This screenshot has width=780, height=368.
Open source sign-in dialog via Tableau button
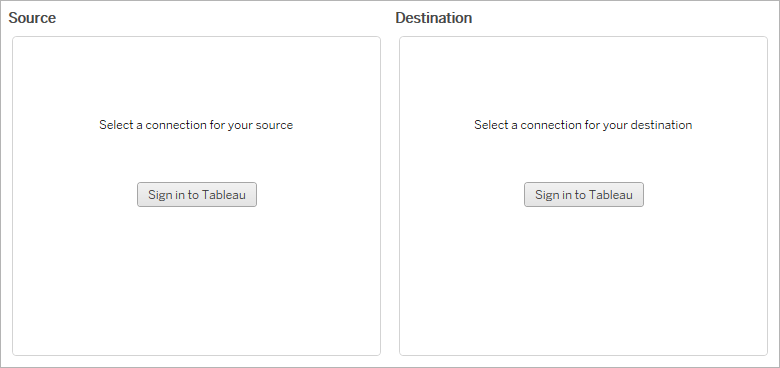click(197, 194)
